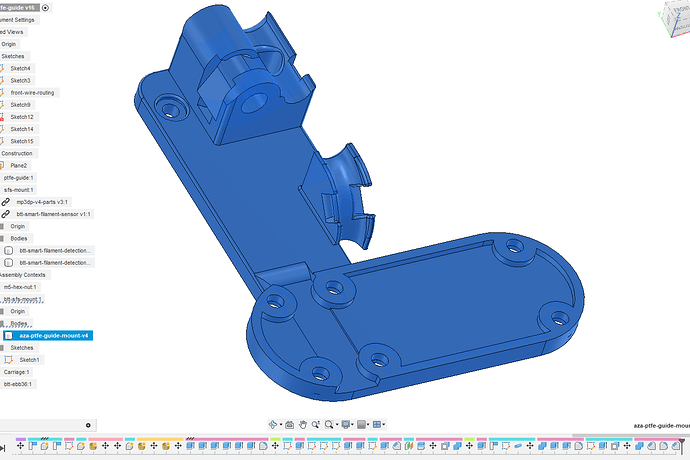Click the body icon beside aza-ptfe-guide-mount-v4
Viewport: 690px width, 460px height.
click(8, 336)
